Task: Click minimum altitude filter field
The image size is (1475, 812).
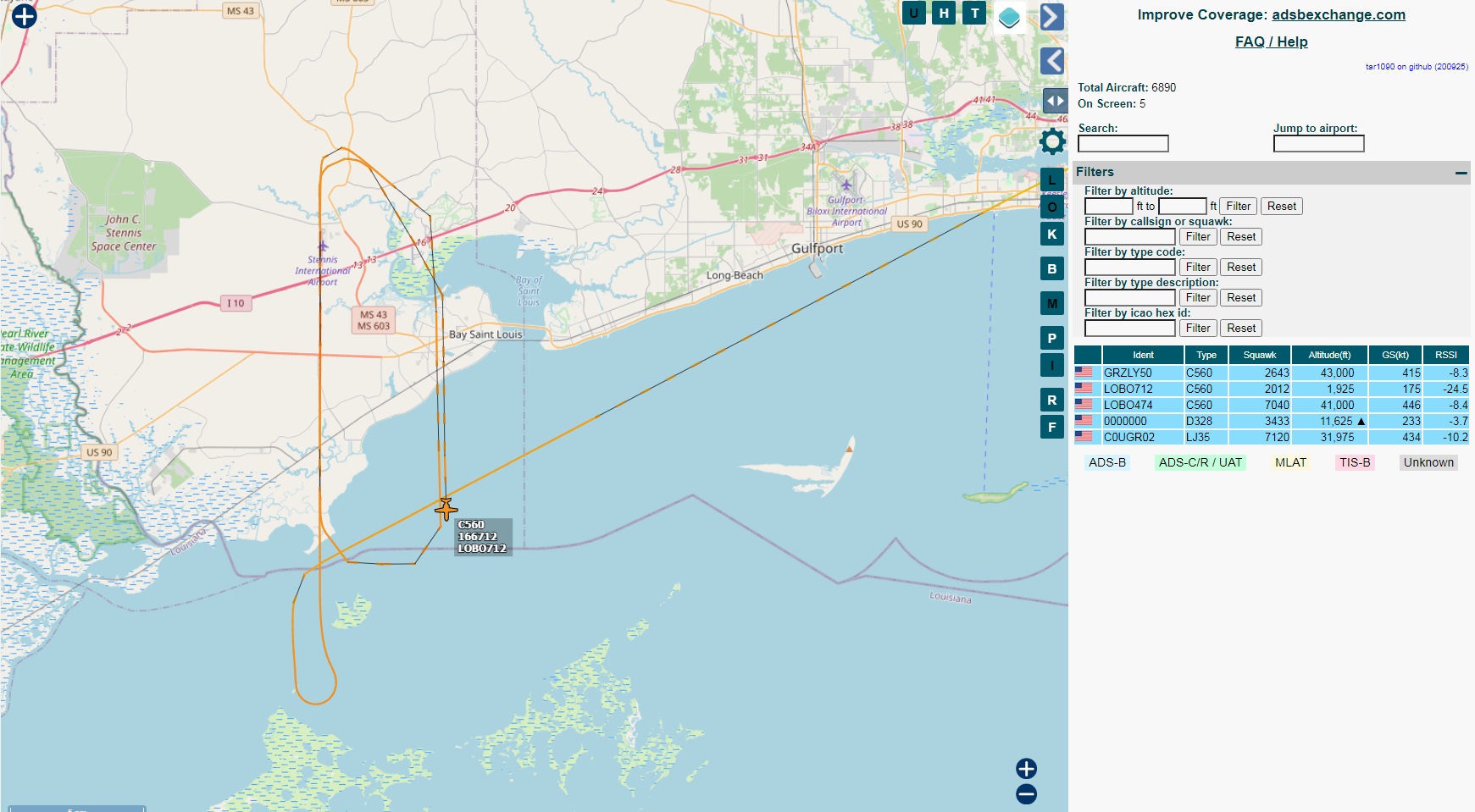Action: pyautogui.click(x=1108, y=206)
